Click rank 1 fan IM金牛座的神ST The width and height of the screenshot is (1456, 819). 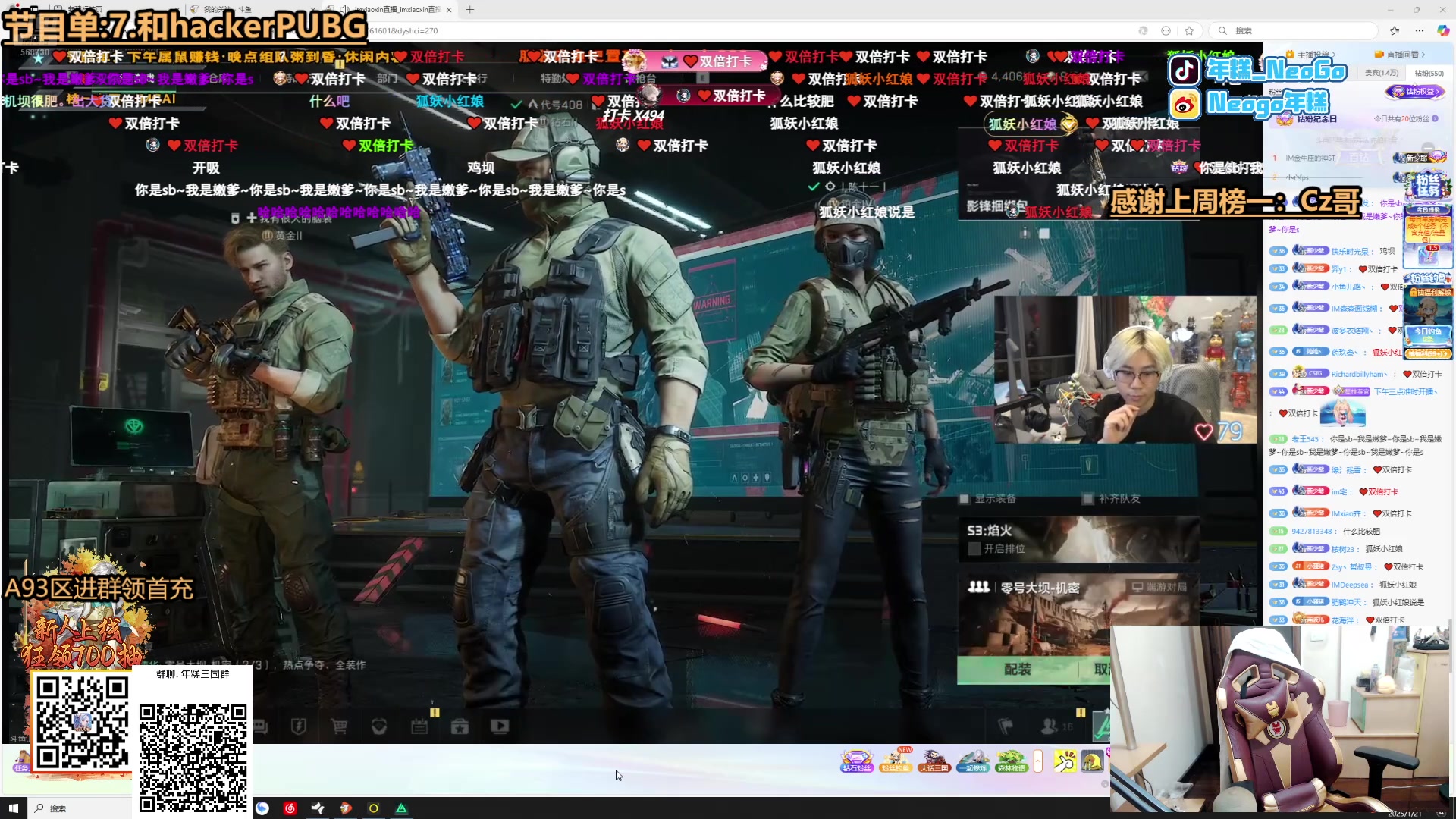pos(1310,158)
